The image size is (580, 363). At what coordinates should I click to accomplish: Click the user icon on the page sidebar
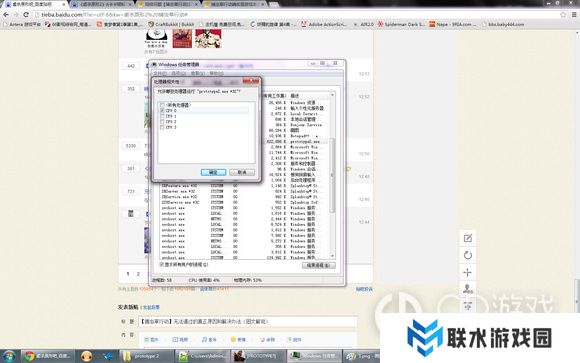[x=468, y=289]
